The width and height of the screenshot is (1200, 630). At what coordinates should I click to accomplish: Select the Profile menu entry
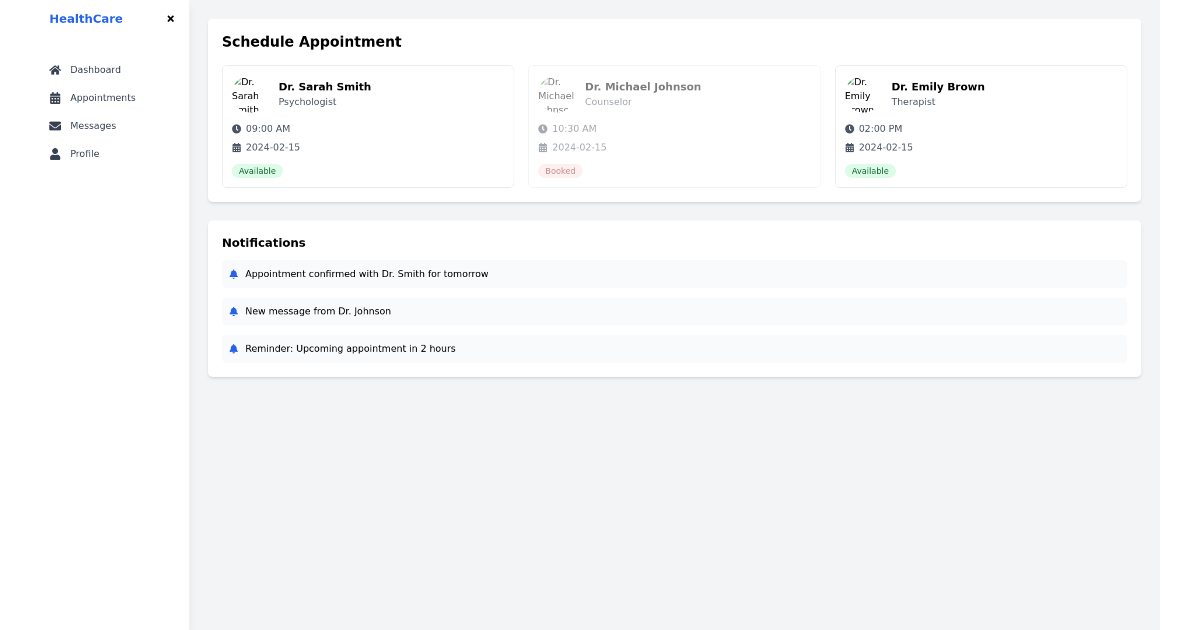pyautogui.click(x=84, y=154)
